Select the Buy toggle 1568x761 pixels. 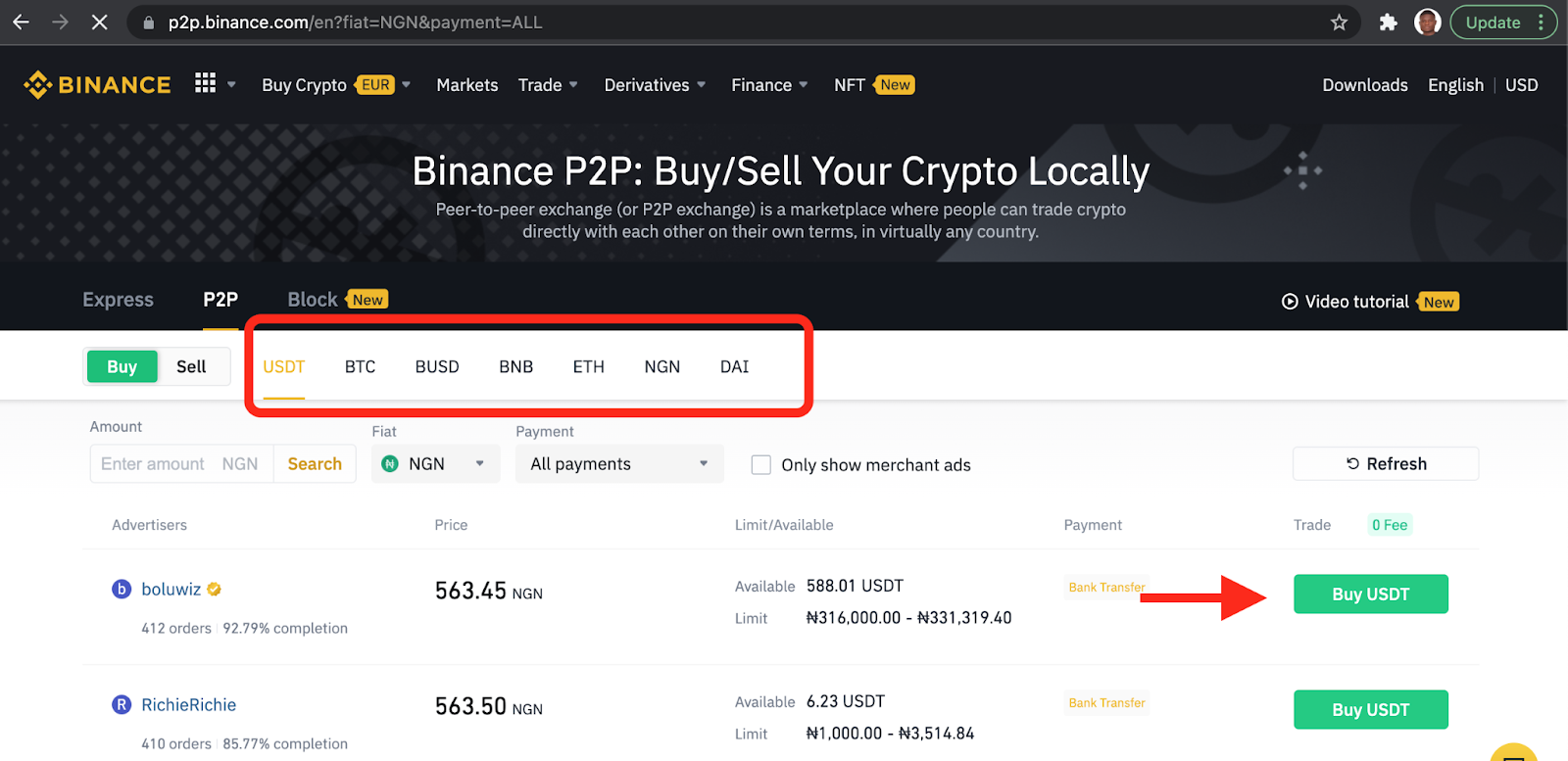122,366
